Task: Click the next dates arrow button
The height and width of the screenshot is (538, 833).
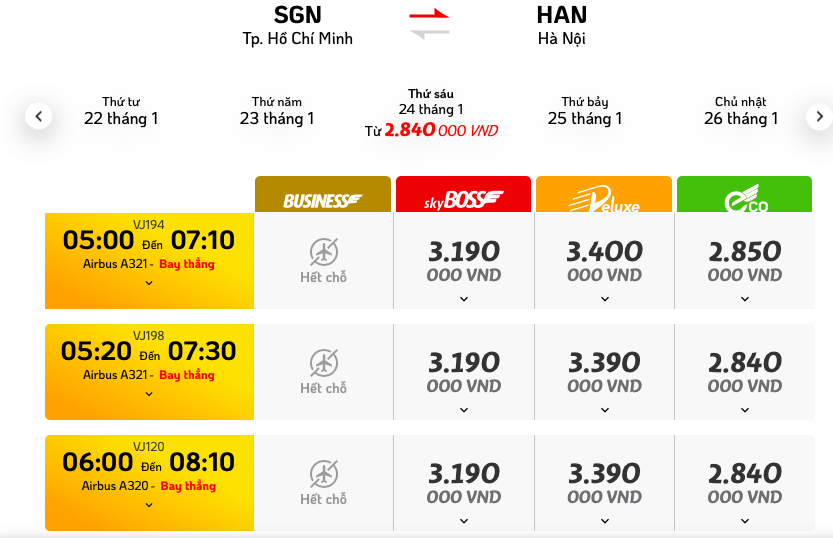Action: (819, 116)
